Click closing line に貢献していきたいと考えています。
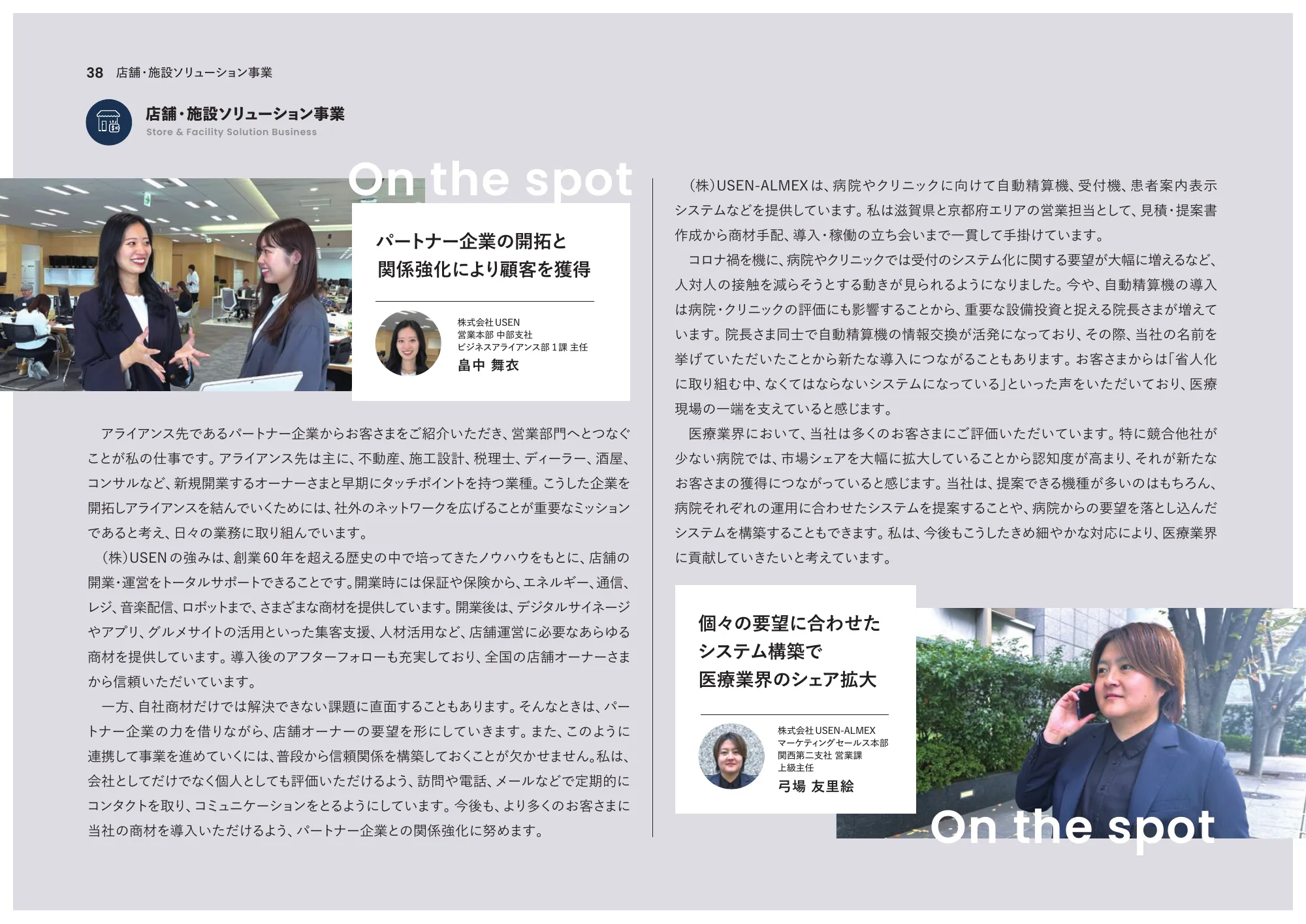Image resolution: width=1306 pixels, height=924 pixels. 783,558
